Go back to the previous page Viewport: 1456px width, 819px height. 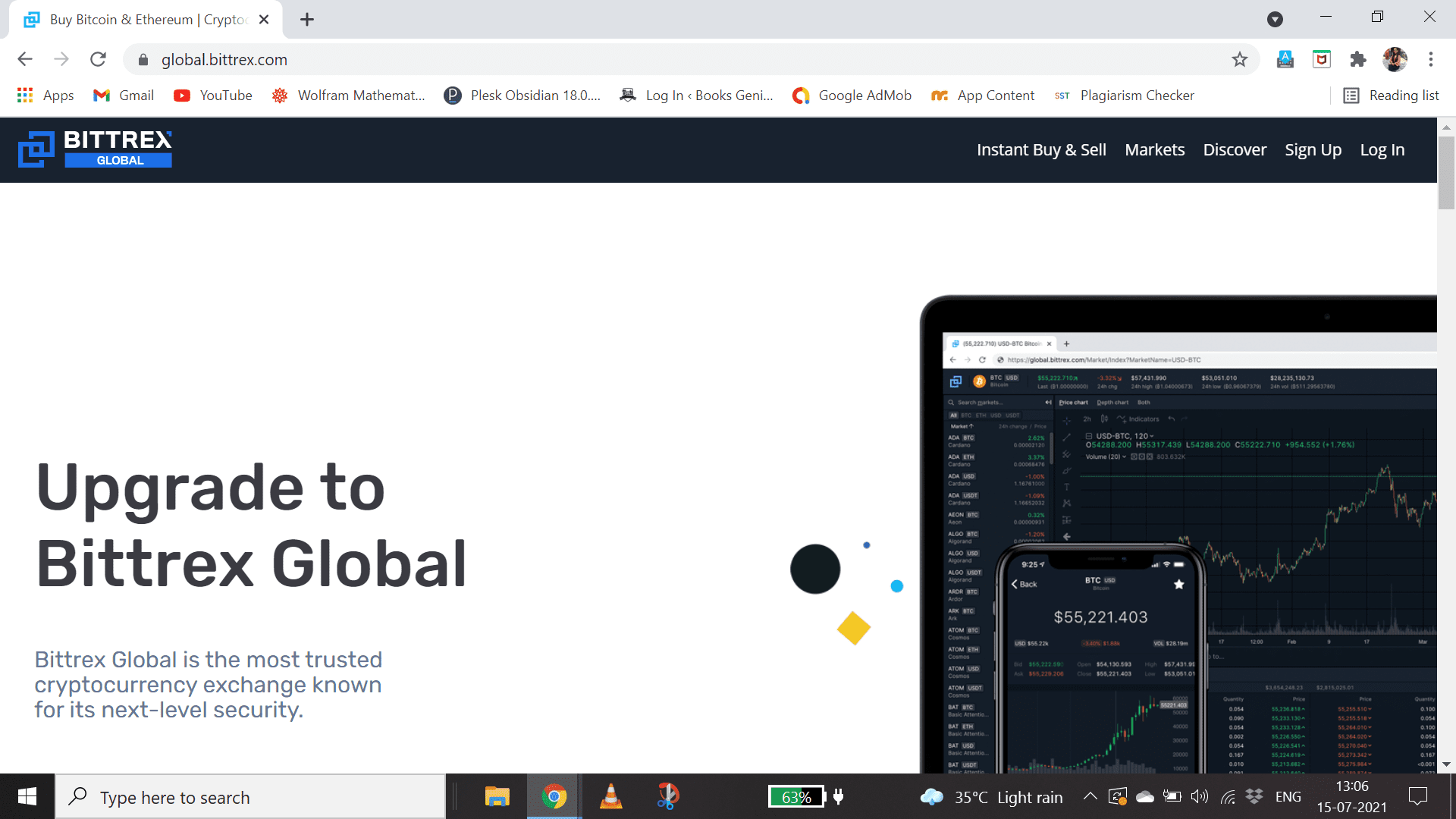[x=25, y=59]
